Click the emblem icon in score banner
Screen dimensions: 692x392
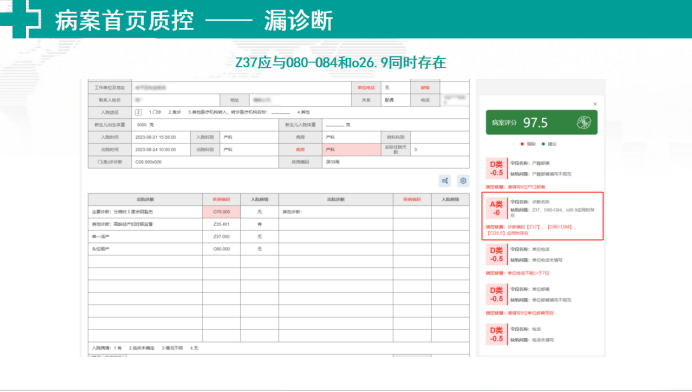(x=584, y=122)
